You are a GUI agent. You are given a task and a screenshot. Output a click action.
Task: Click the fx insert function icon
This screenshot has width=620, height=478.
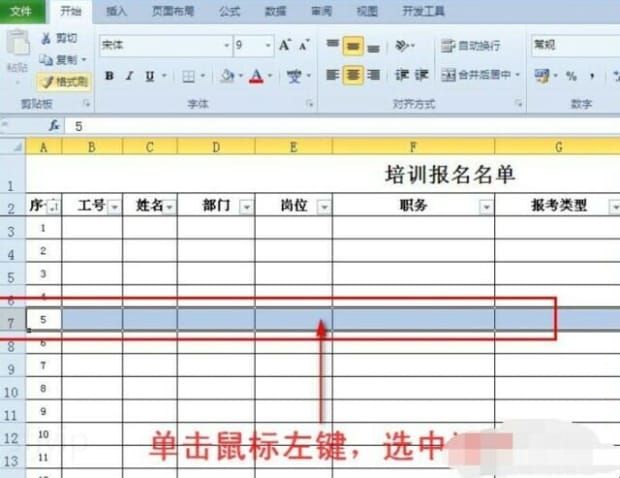54,126
